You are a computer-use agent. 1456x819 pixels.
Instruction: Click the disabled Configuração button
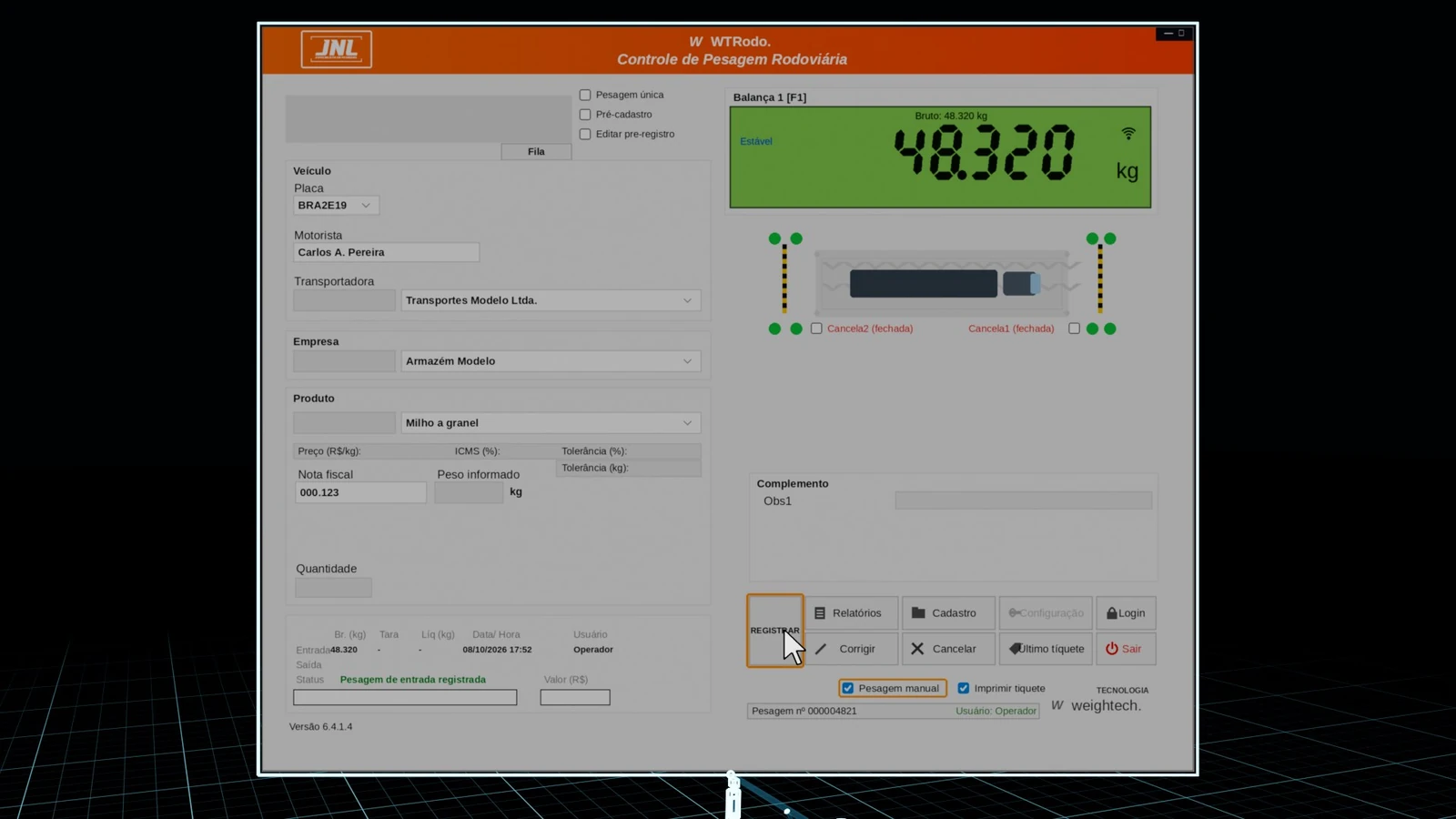(x=1046, y=613)
